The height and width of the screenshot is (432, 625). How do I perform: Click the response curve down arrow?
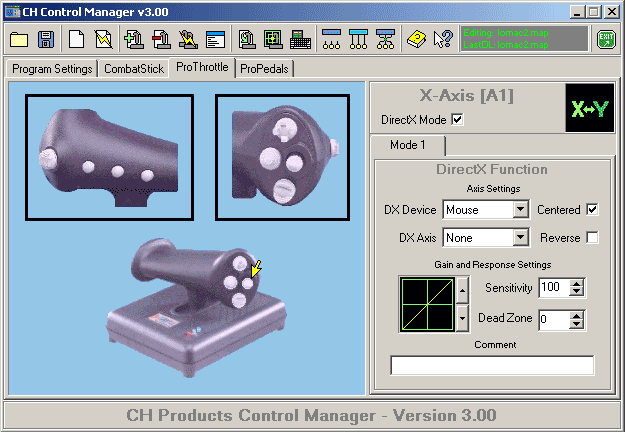click(462, 318)
